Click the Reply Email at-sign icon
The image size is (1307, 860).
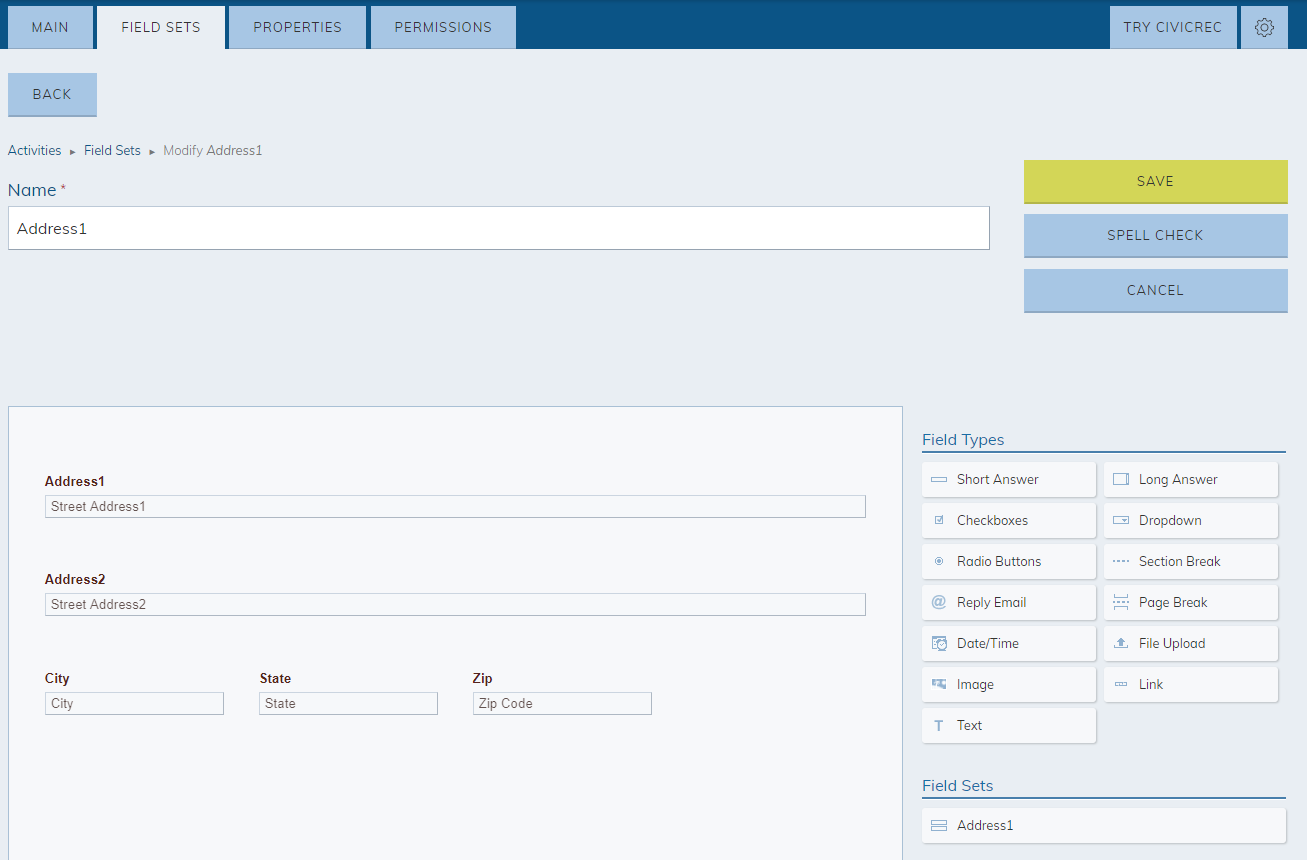click(x=939, y=603)
